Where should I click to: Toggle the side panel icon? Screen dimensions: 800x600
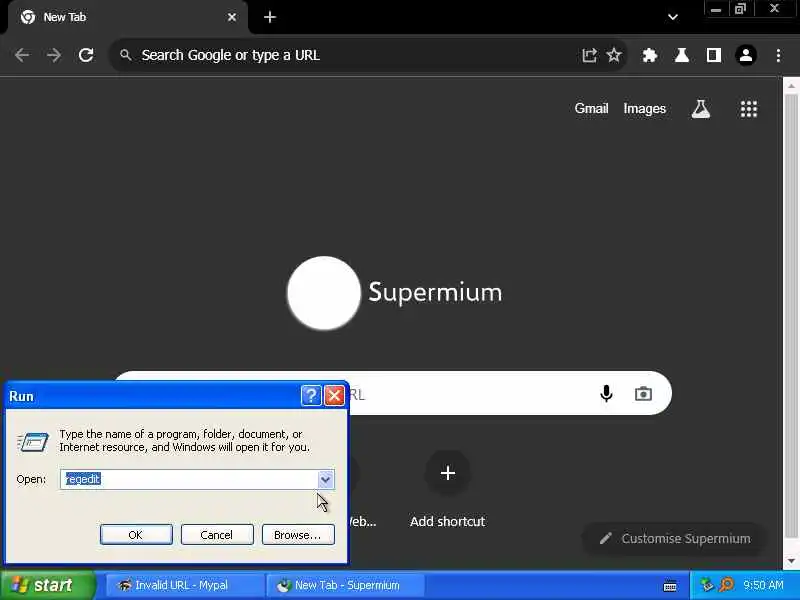coord(714,55)
